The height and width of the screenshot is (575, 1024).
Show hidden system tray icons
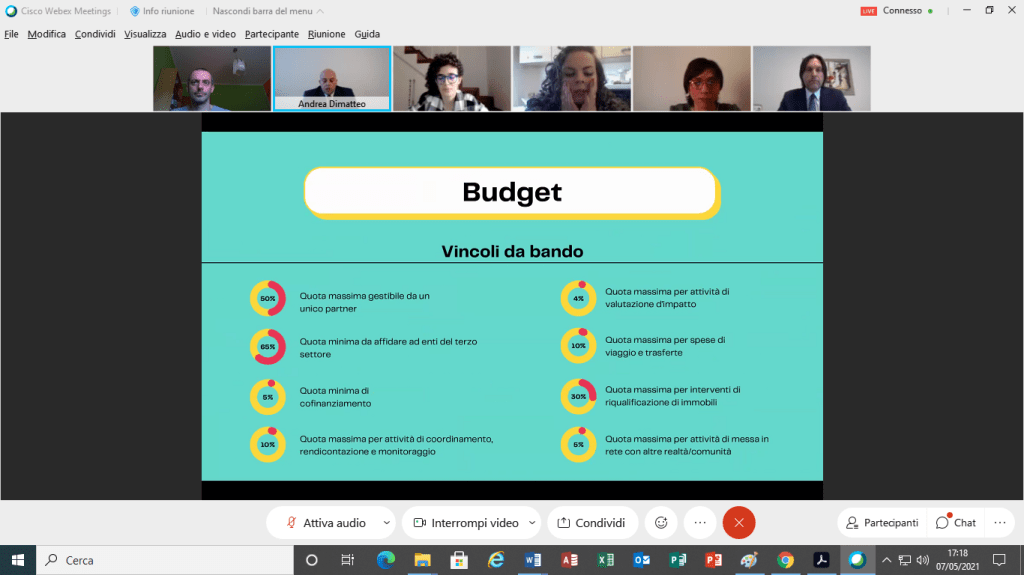coord(887,560)
